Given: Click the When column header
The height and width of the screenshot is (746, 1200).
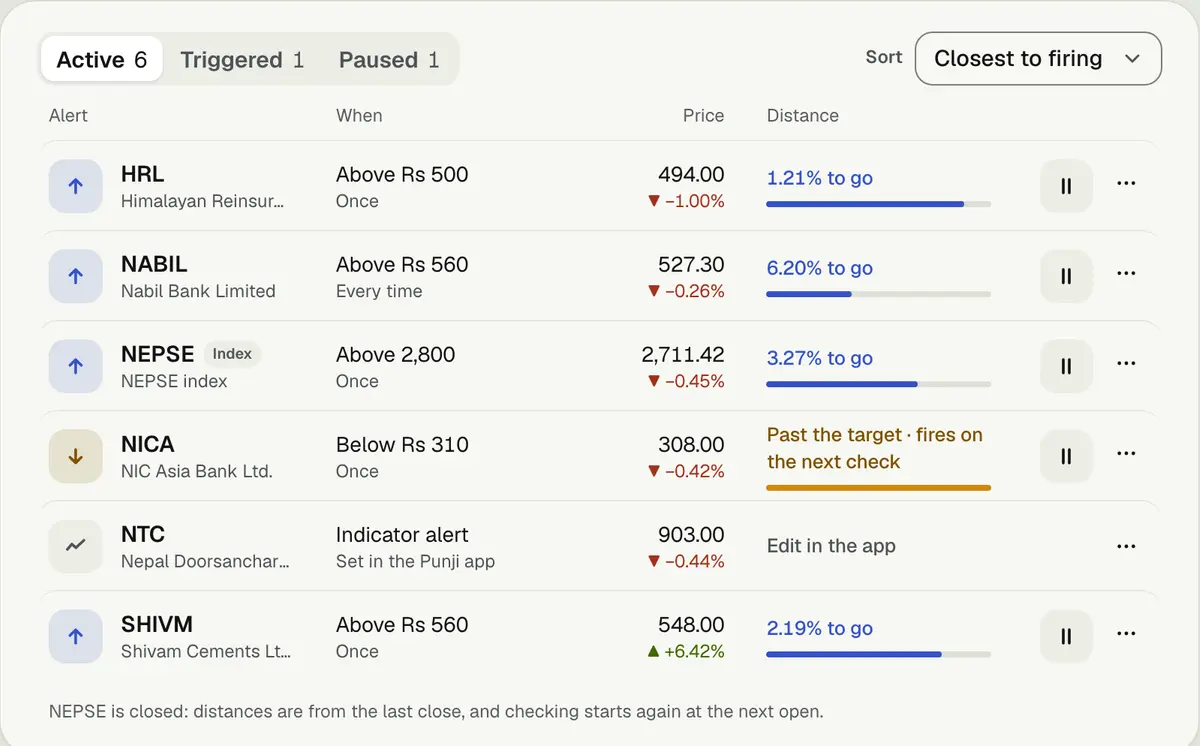Looking at the screenshot, I should [359, 116].
